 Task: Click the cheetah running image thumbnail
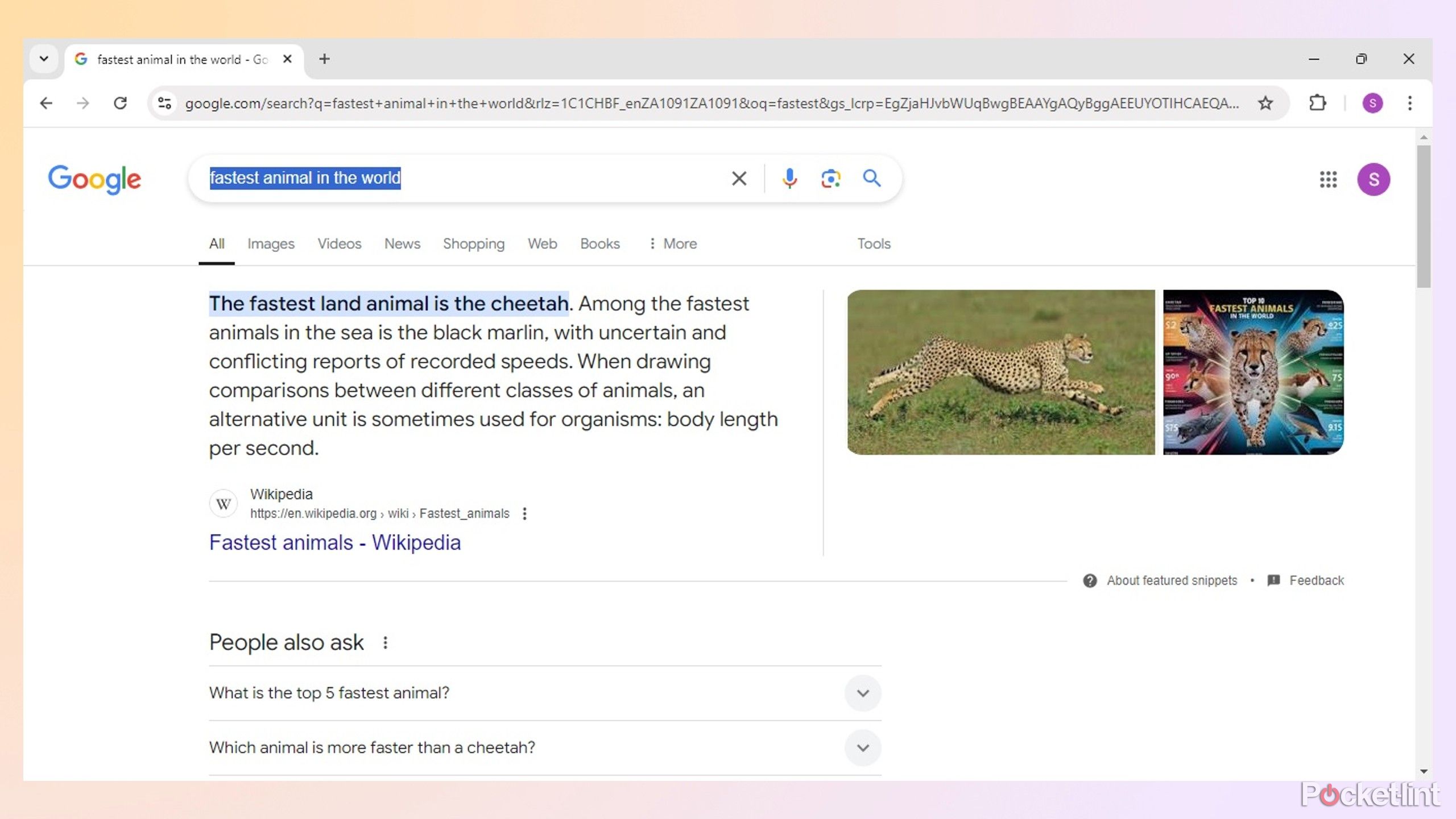pos(1001,372)
